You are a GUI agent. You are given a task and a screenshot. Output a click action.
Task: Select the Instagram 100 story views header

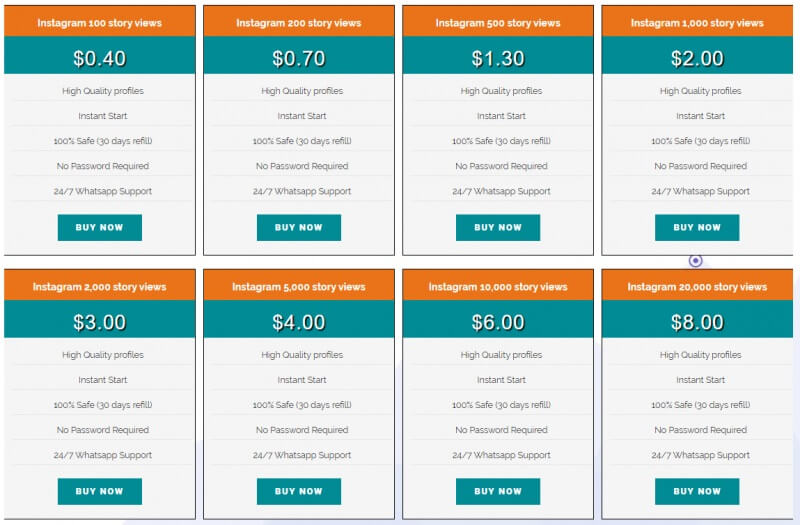(x=99, y=22)
